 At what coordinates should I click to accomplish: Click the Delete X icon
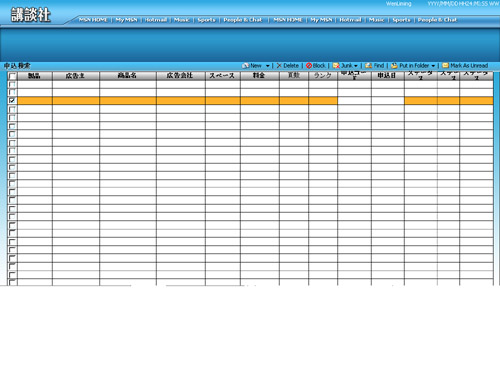point(279,66)
